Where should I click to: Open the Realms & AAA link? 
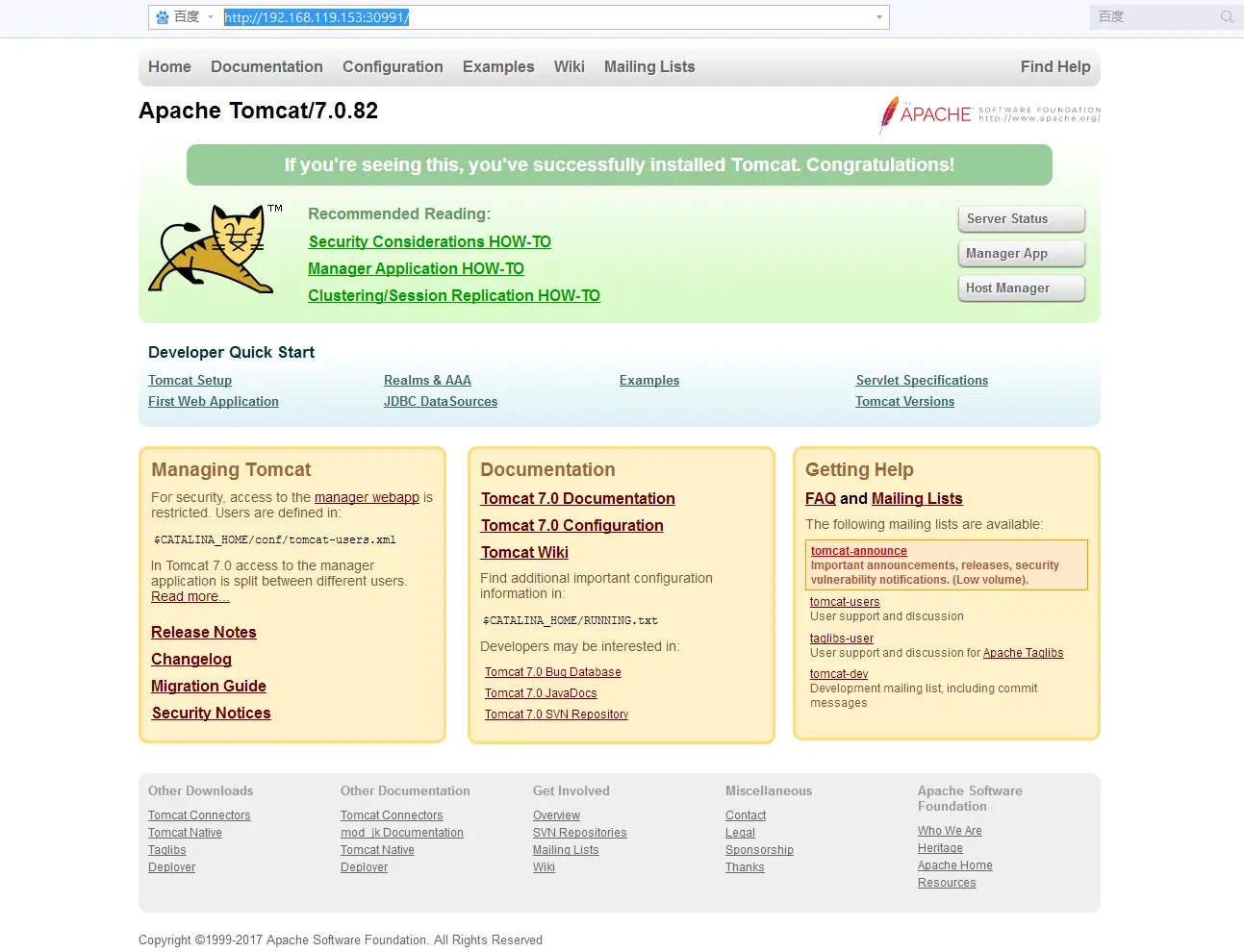pyautogui.click(x=427, y=381)
